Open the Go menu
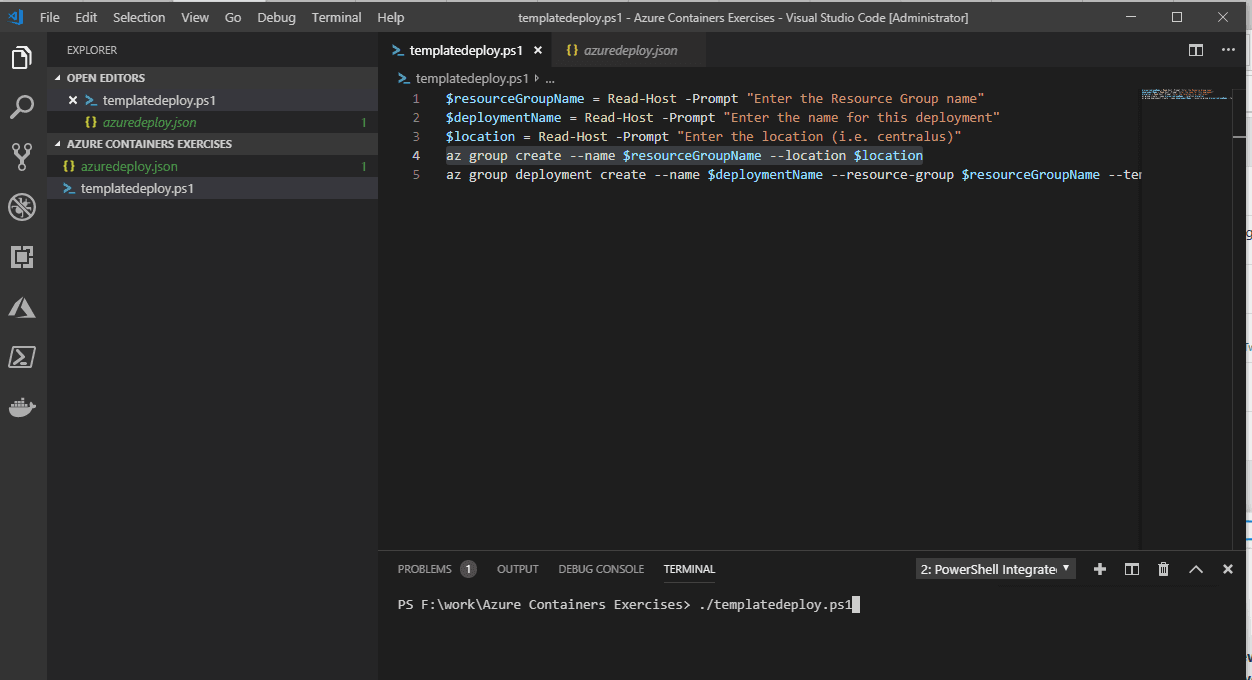The height and width of the screenshot is (680, 1252). pyautogui.click(x=233, y=17)
